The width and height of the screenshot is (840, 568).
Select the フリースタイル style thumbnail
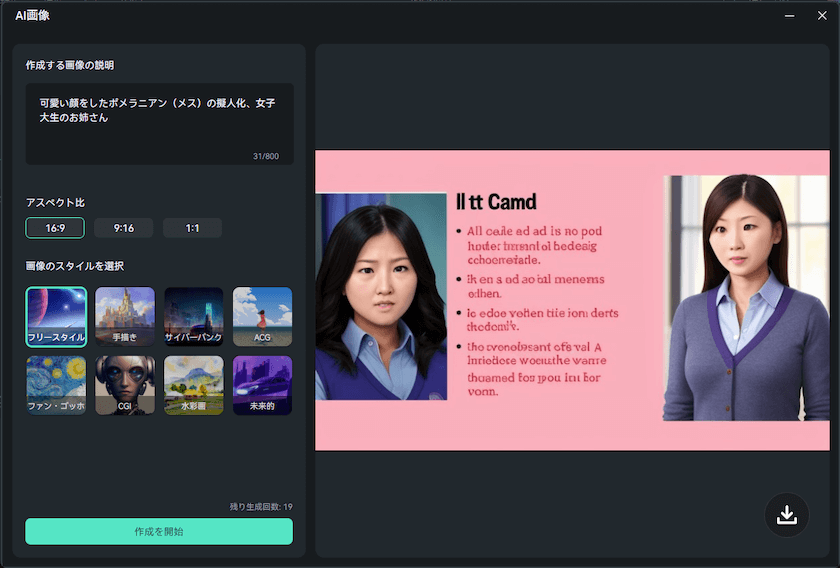56,316
